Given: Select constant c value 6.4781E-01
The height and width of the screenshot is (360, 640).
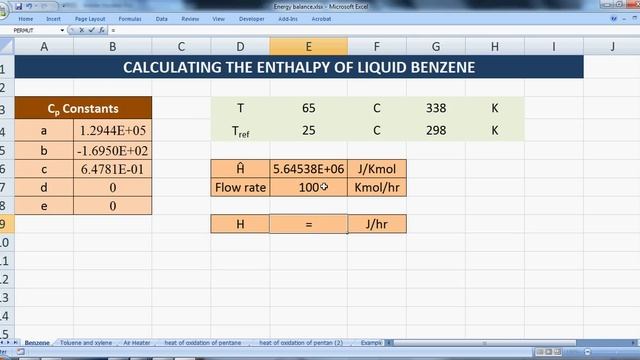Looking at the screenshot, I should (x=113, y=169).
